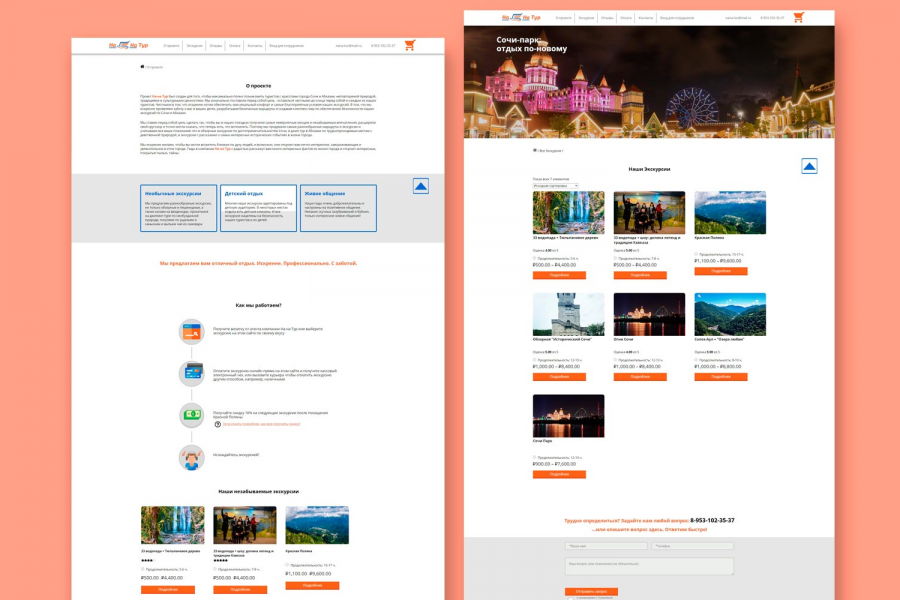Click Подробнее under the waterfall card on left page
The height and width of the screenshot is (600, 900).
click(168, 590)
